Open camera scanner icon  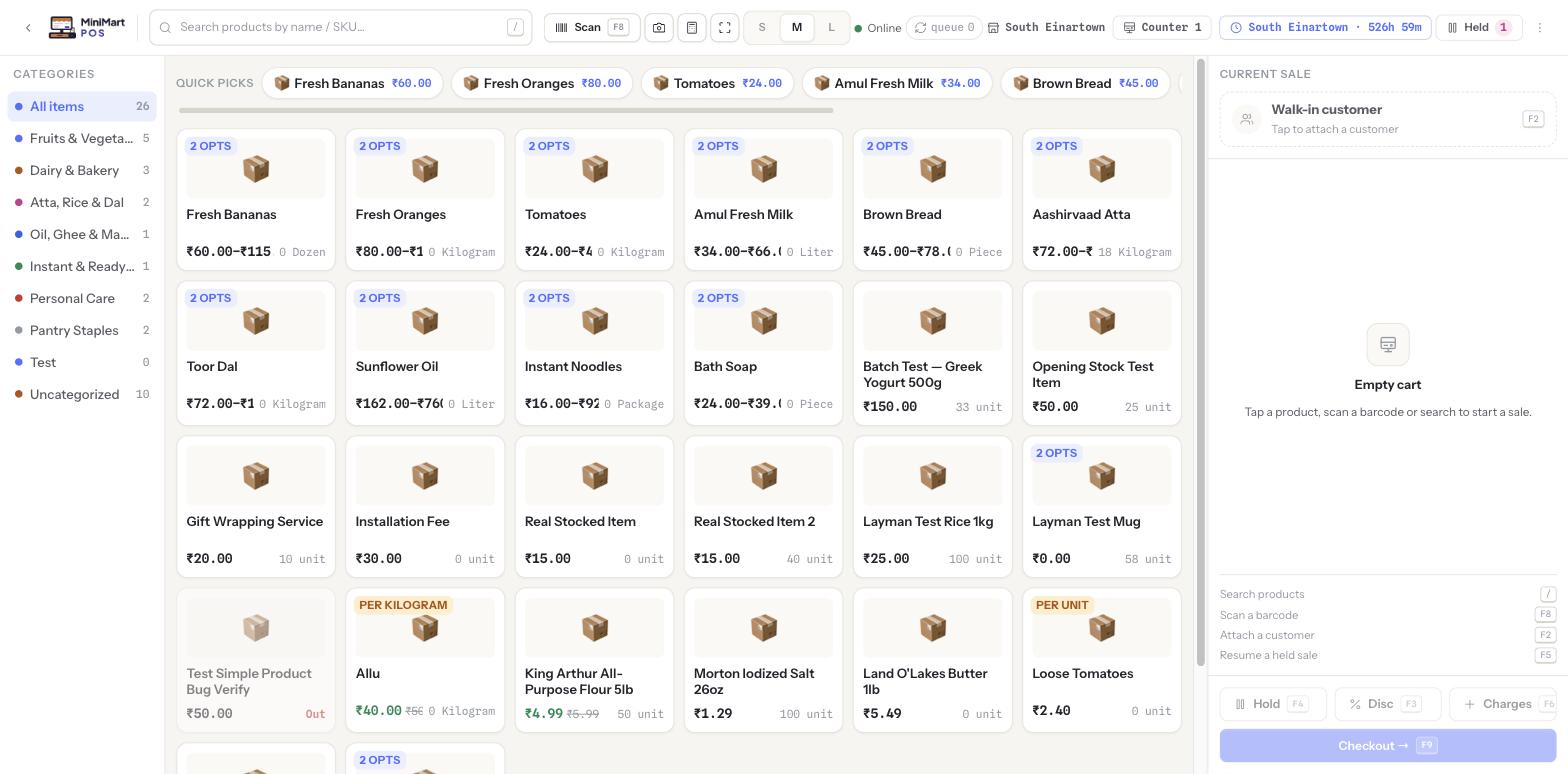(x=659, y=28)
